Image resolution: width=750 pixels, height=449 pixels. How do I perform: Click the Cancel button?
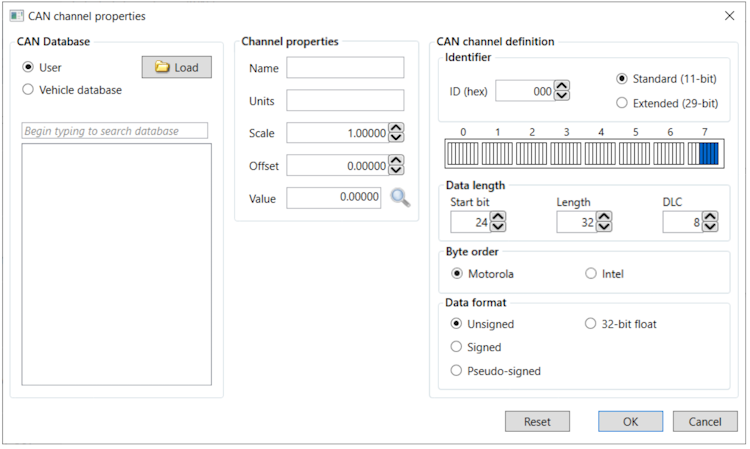click(705, 422)
